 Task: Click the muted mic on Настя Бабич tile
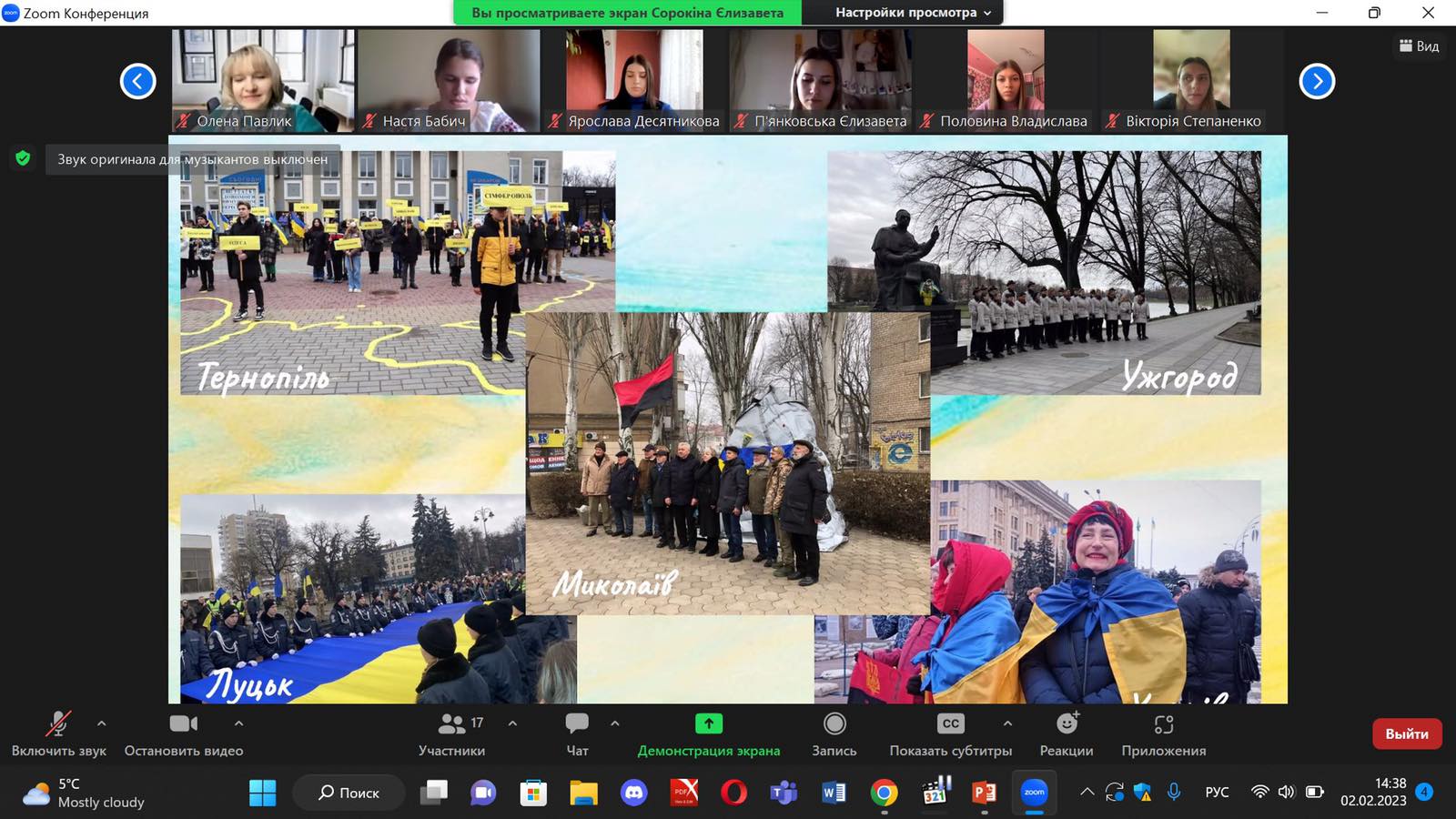click(369, 120)
